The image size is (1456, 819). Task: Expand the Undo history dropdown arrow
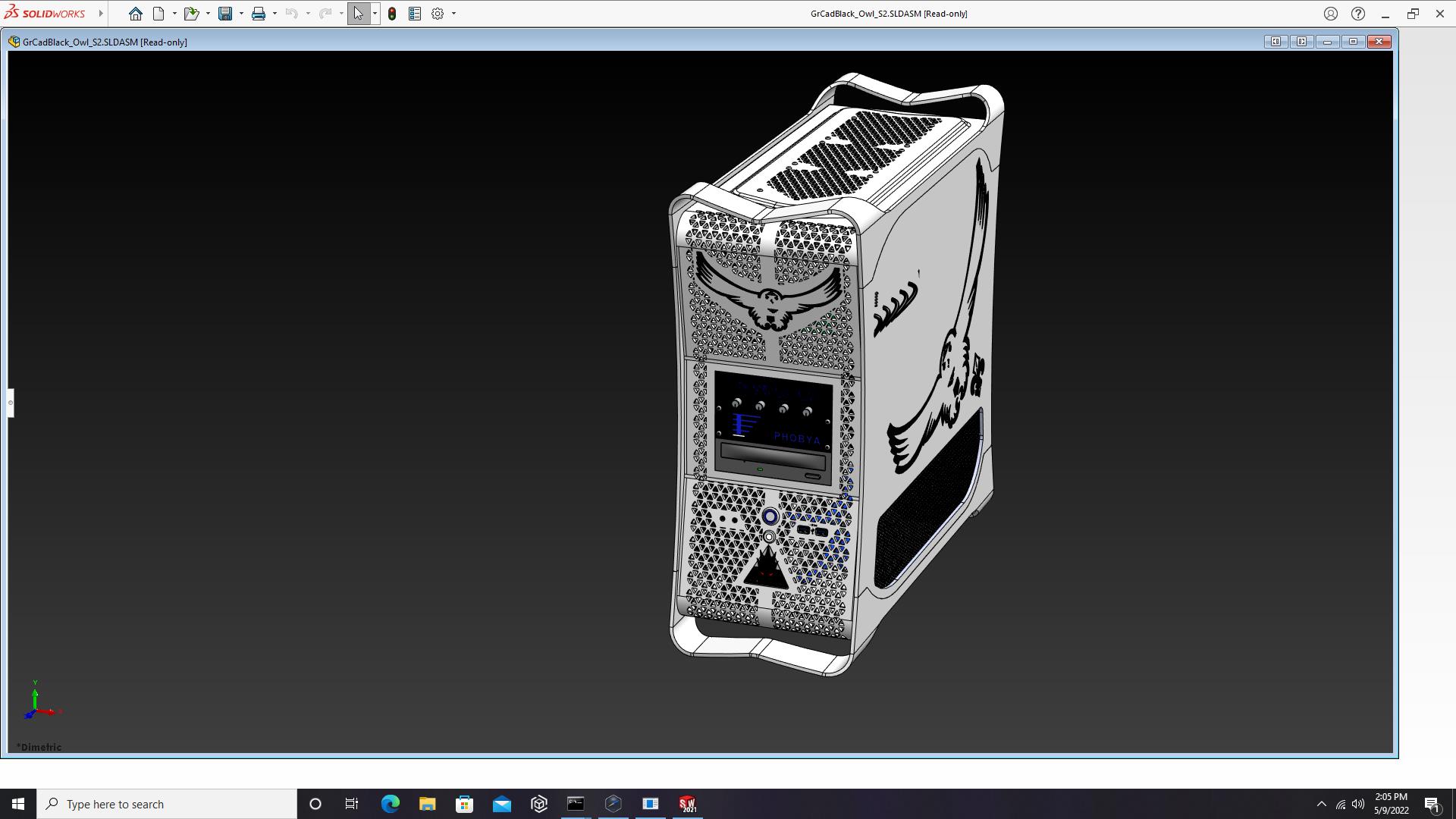click(308, 14)
